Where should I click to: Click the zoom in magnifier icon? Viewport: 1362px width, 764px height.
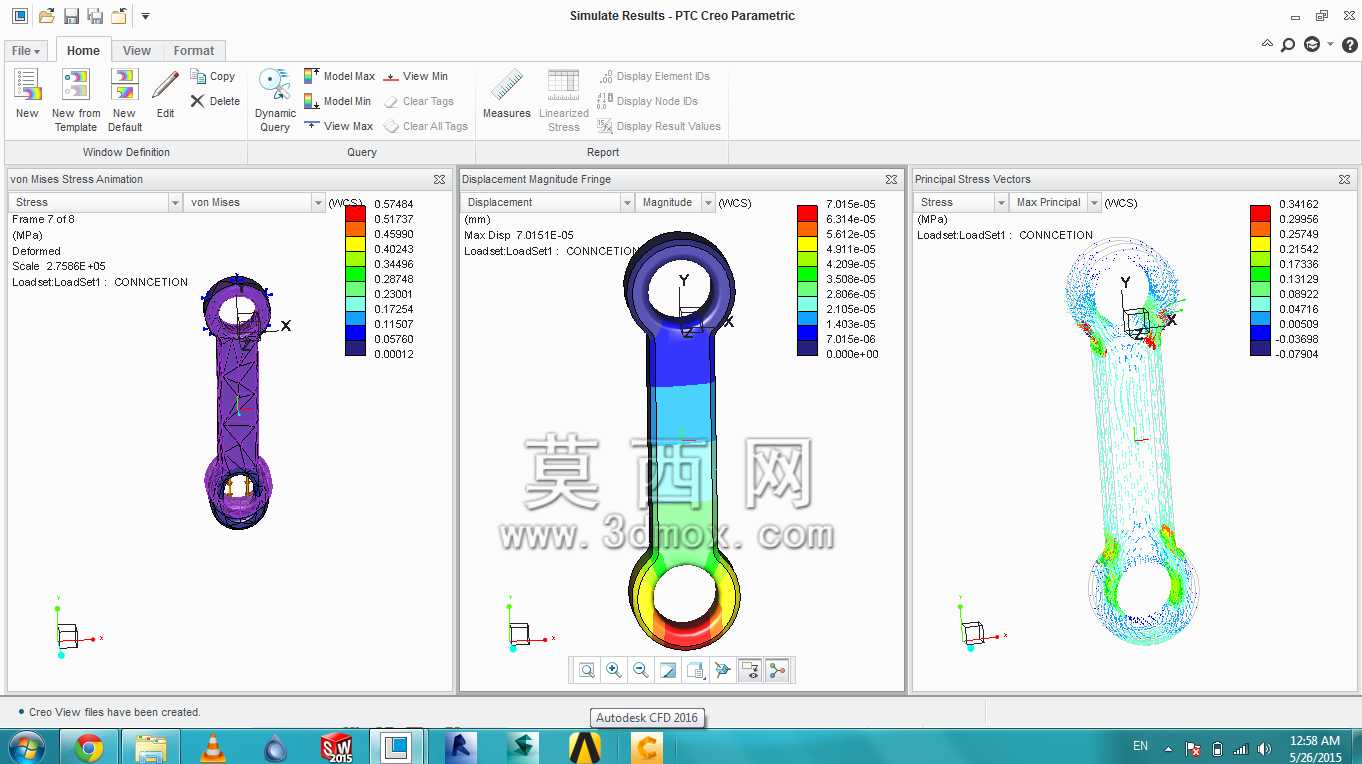pyautogui.click(x=614, y=670)
